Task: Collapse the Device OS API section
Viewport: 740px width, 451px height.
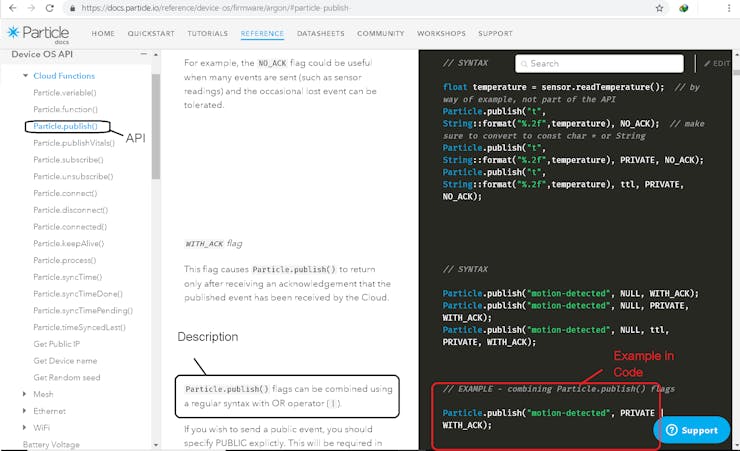Action: click(x=143, y=54)
